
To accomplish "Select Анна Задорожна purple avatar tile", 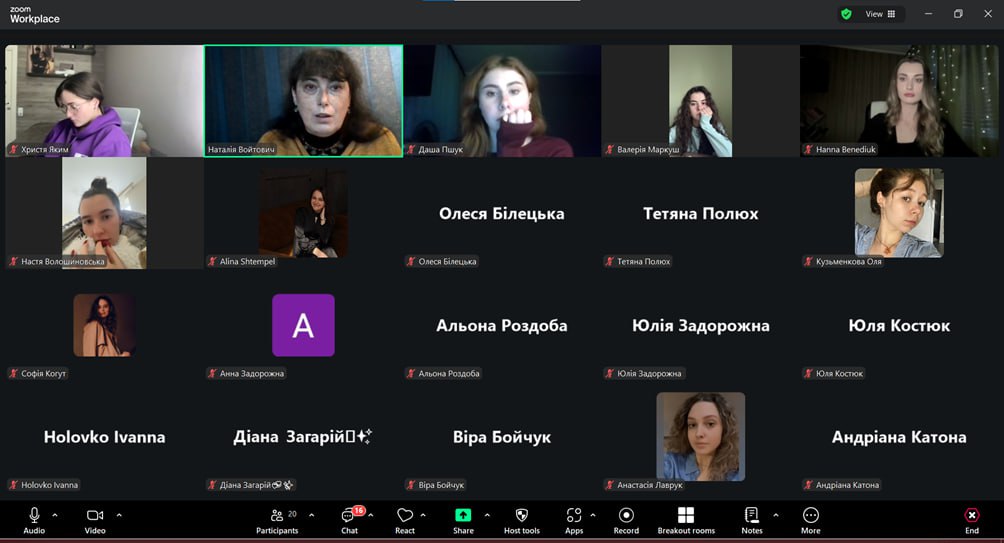I will coord(303,325).
